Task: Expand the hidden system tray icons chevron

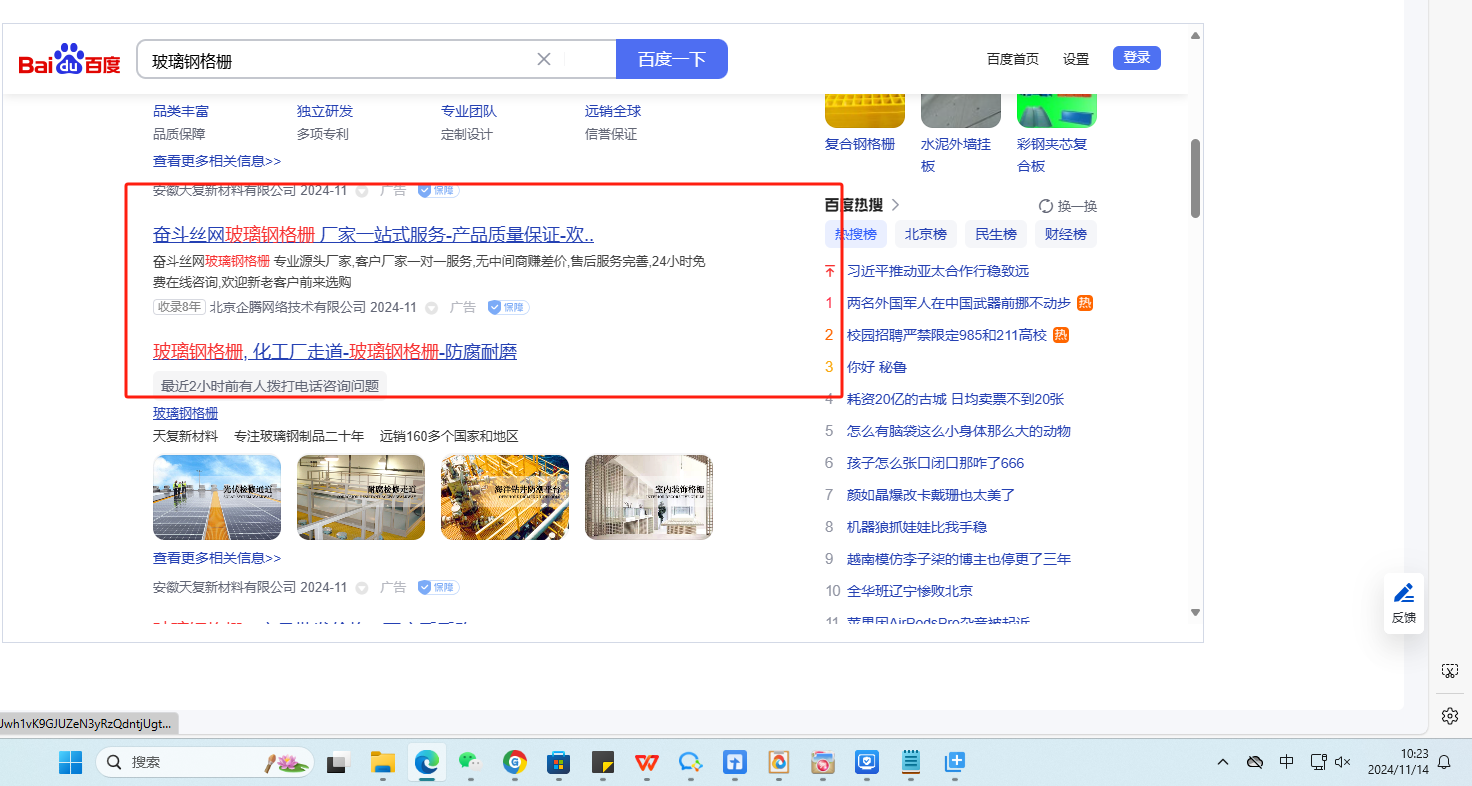Action: [x=1222, y=762]
